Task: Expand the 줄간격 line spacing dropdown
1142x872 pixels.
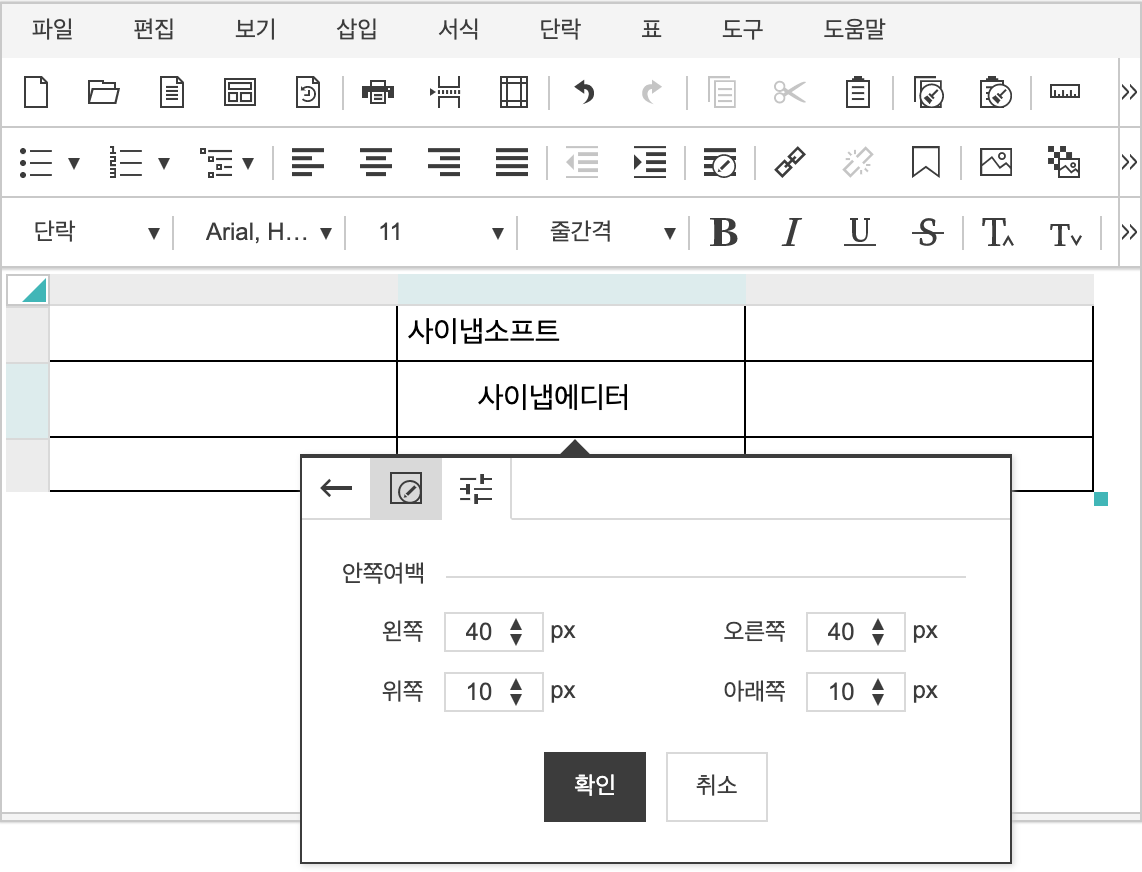Action: click(612, 233)
